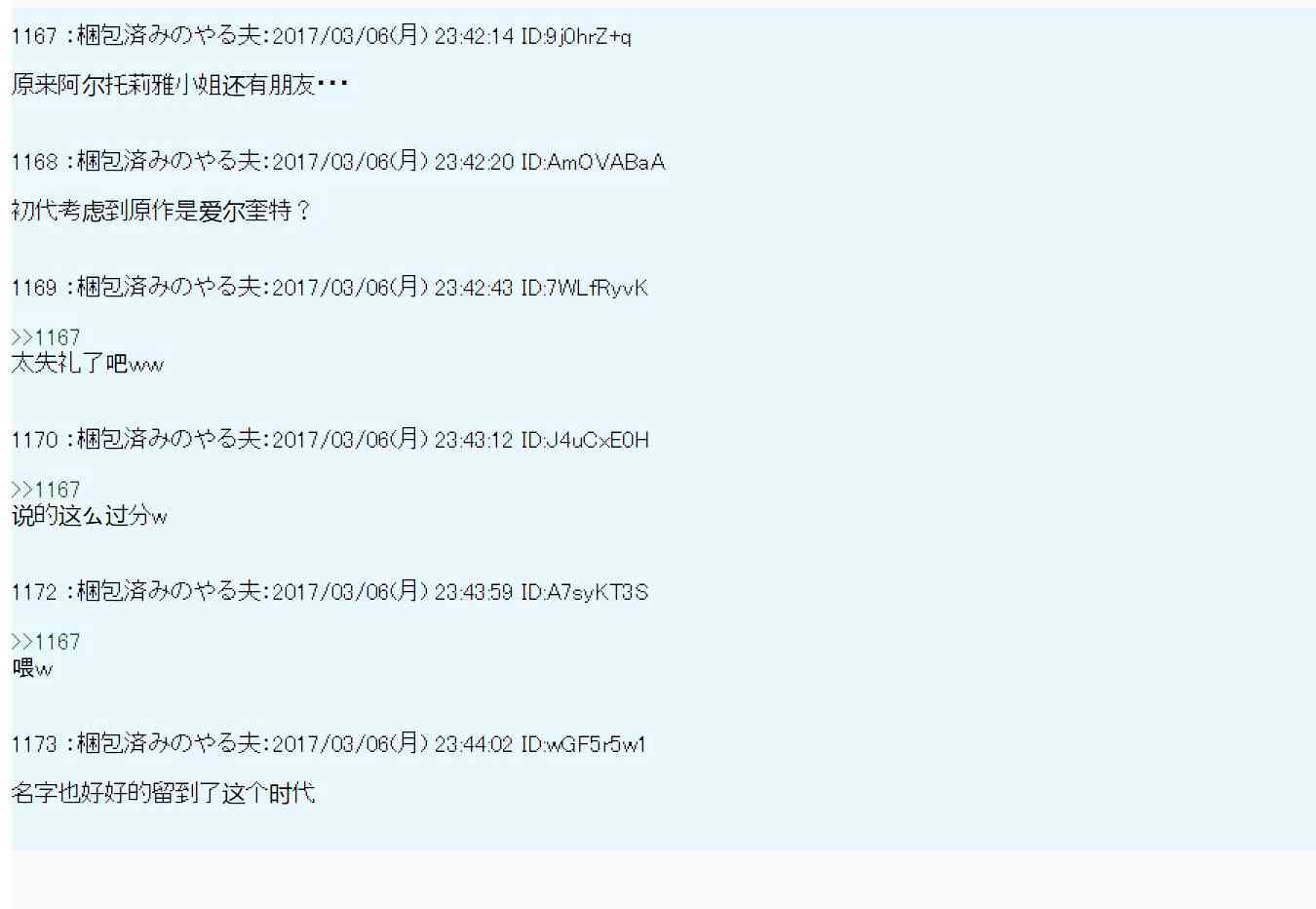Open the >>1167 anchor in post 1170
This screenshot has height=909, width=1316.
(46, 490)
